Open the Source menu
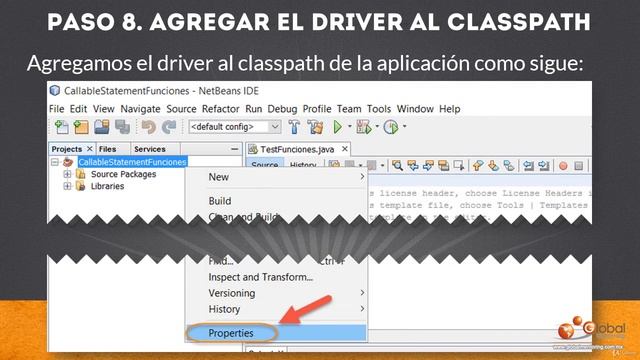This screenshot has width=640, height=360. pyautogui.click(x=181, y=109)
